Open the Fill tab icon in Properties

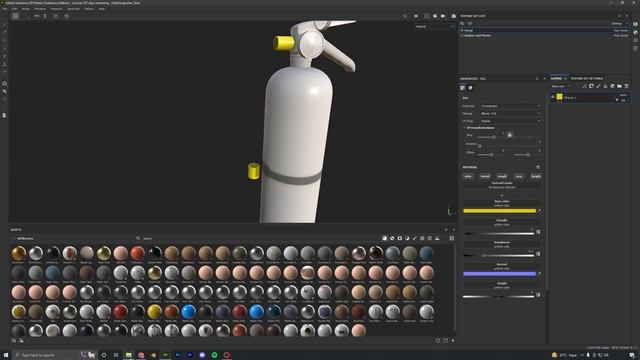click(462, 88)
